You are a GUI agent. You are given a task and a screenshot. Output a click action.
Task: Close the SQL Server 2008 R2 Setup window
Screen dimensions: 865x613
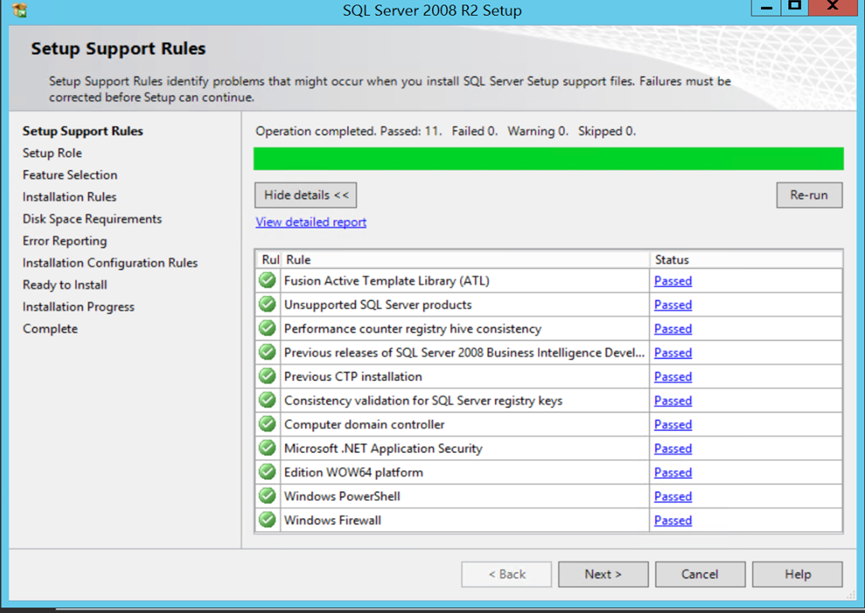click(833, 7)
